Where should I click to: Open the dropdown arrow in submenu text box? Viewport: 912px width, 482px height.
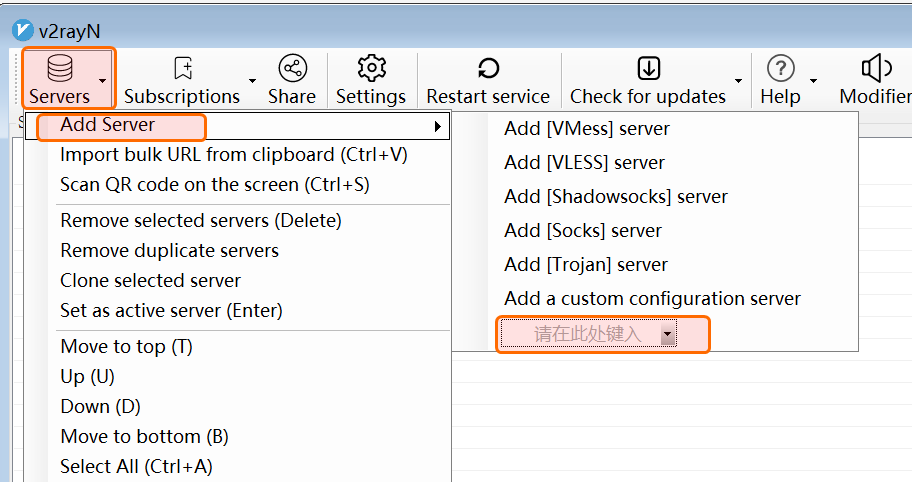point(667,335)
